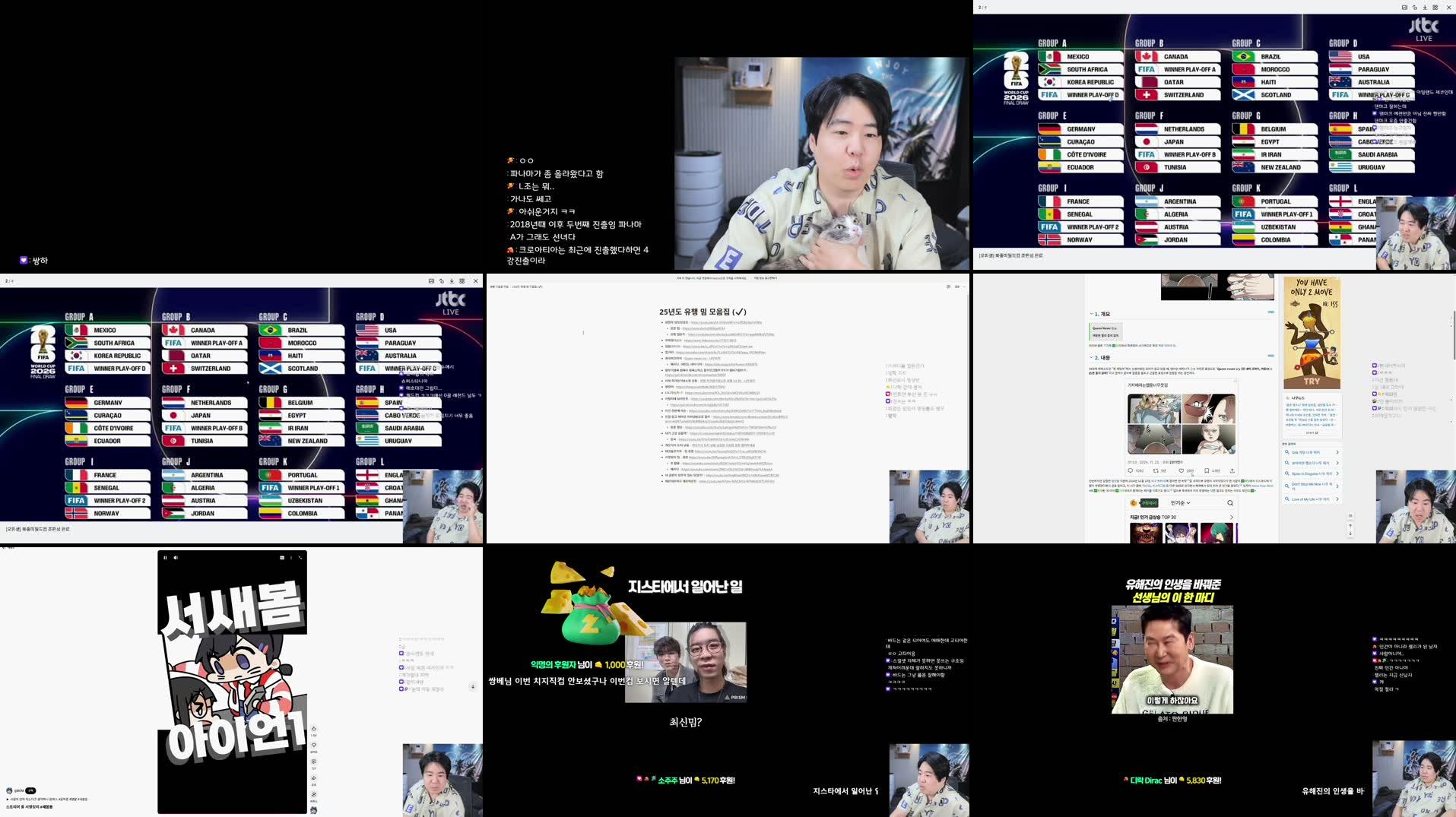Open the 인기순 sort dropdown
This screenshot has width=1456, height=817.
1179,503
